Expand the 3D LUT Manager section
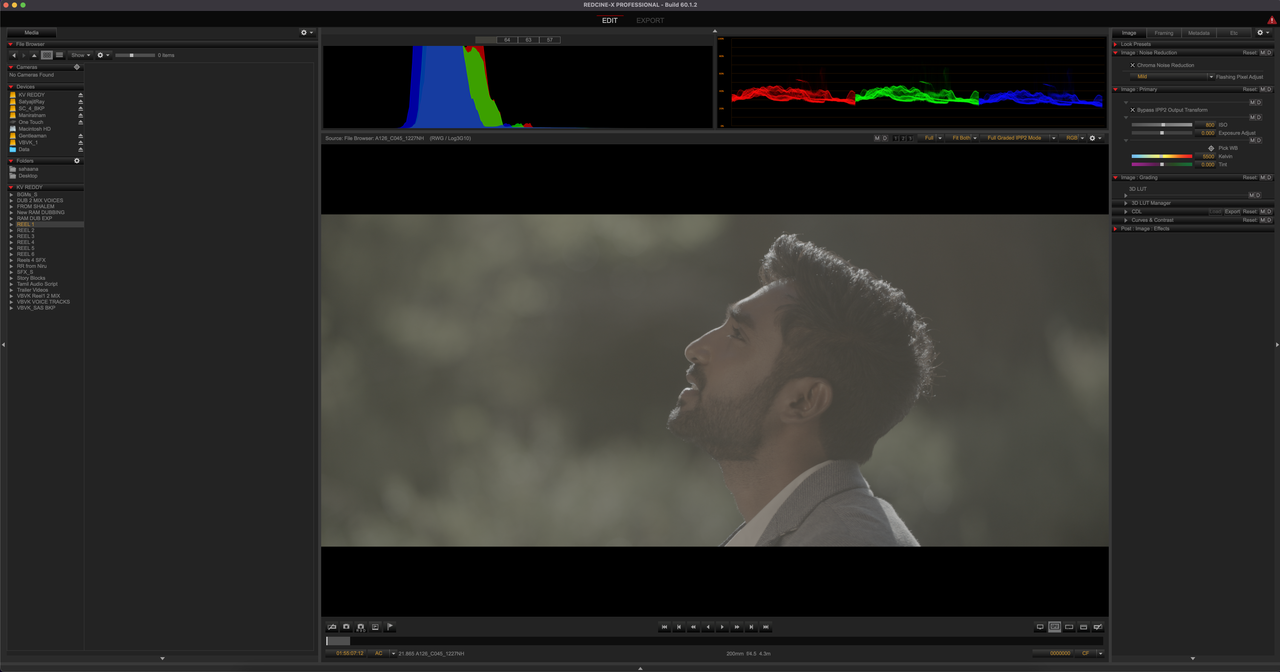1280x672 pixels. coord(1126,203)
